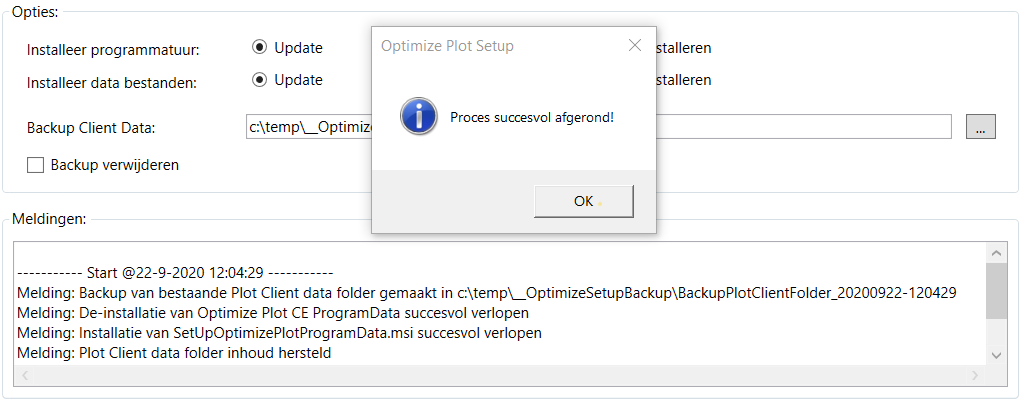The image size is (1025, 406).
Task: Select the Start @22-9-2020 log line
Action: 175,273
